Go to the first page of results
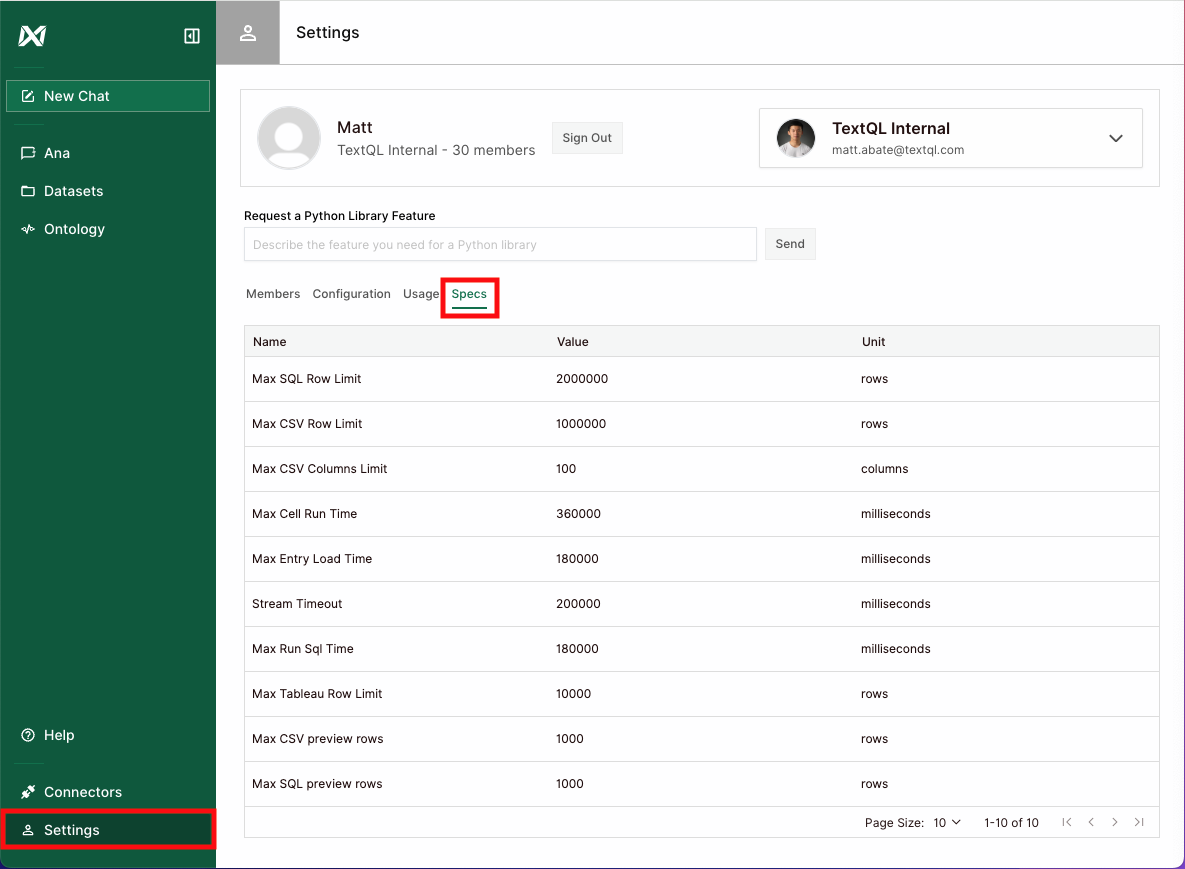1185x869 pixels. pyautogui.click(x=1067, y=822)
